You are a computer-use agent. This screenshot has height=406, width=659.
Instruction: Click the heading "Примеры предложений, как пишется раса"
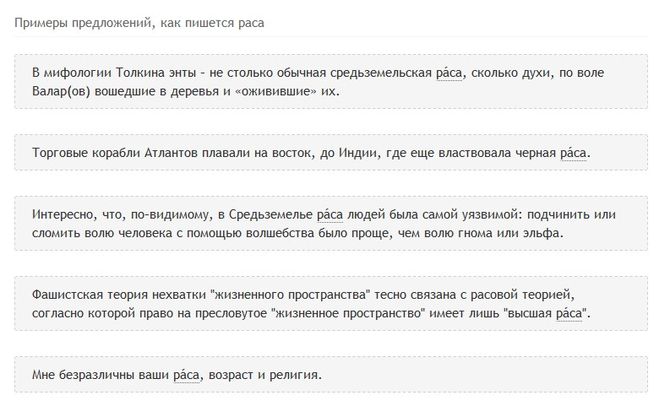coord(139,23)
